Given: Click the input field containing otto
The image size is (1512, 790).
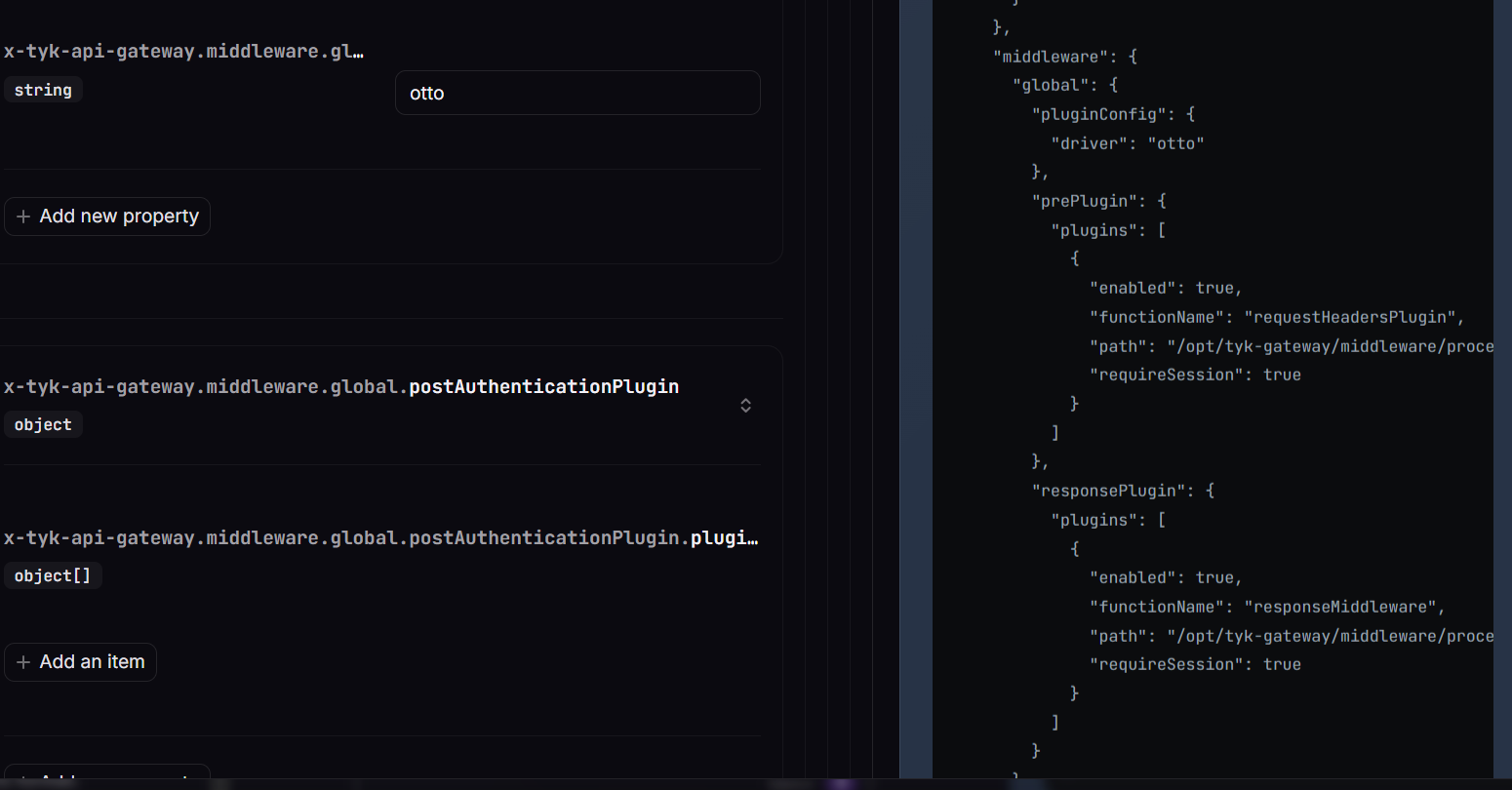Looking at the screenshot, I should point(577,93).
